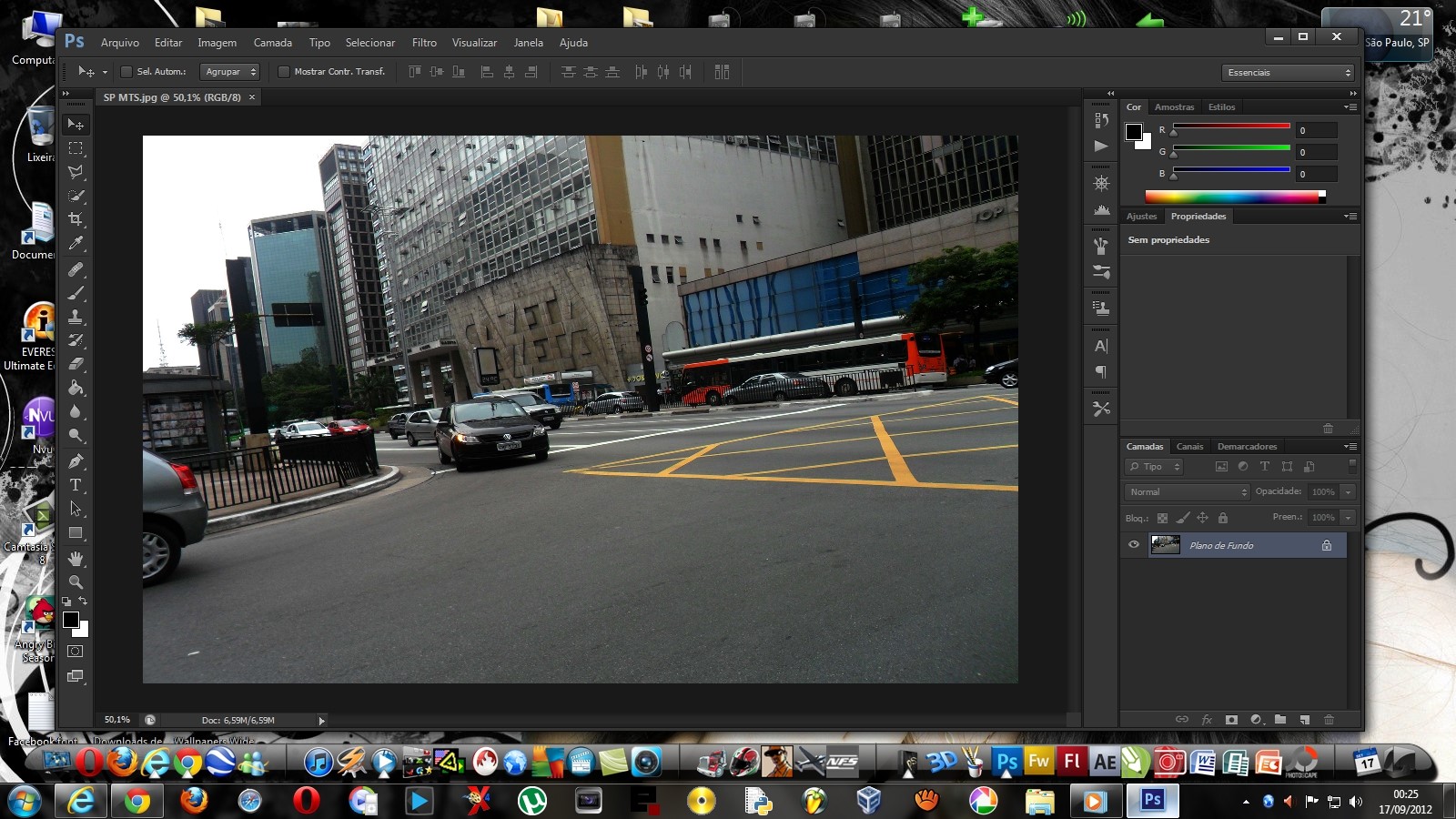Toggle lock transparent pixels in Bloq.

(1162, 518)
